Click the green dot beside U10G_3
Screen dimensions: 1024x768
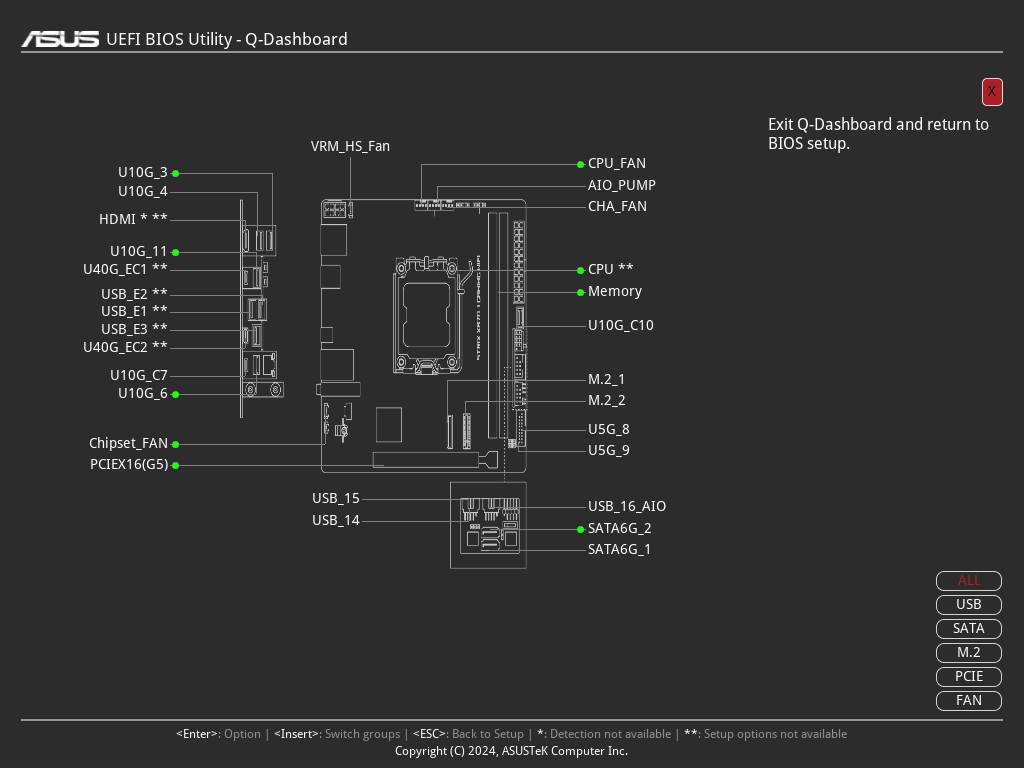click(x=175, y=174)
